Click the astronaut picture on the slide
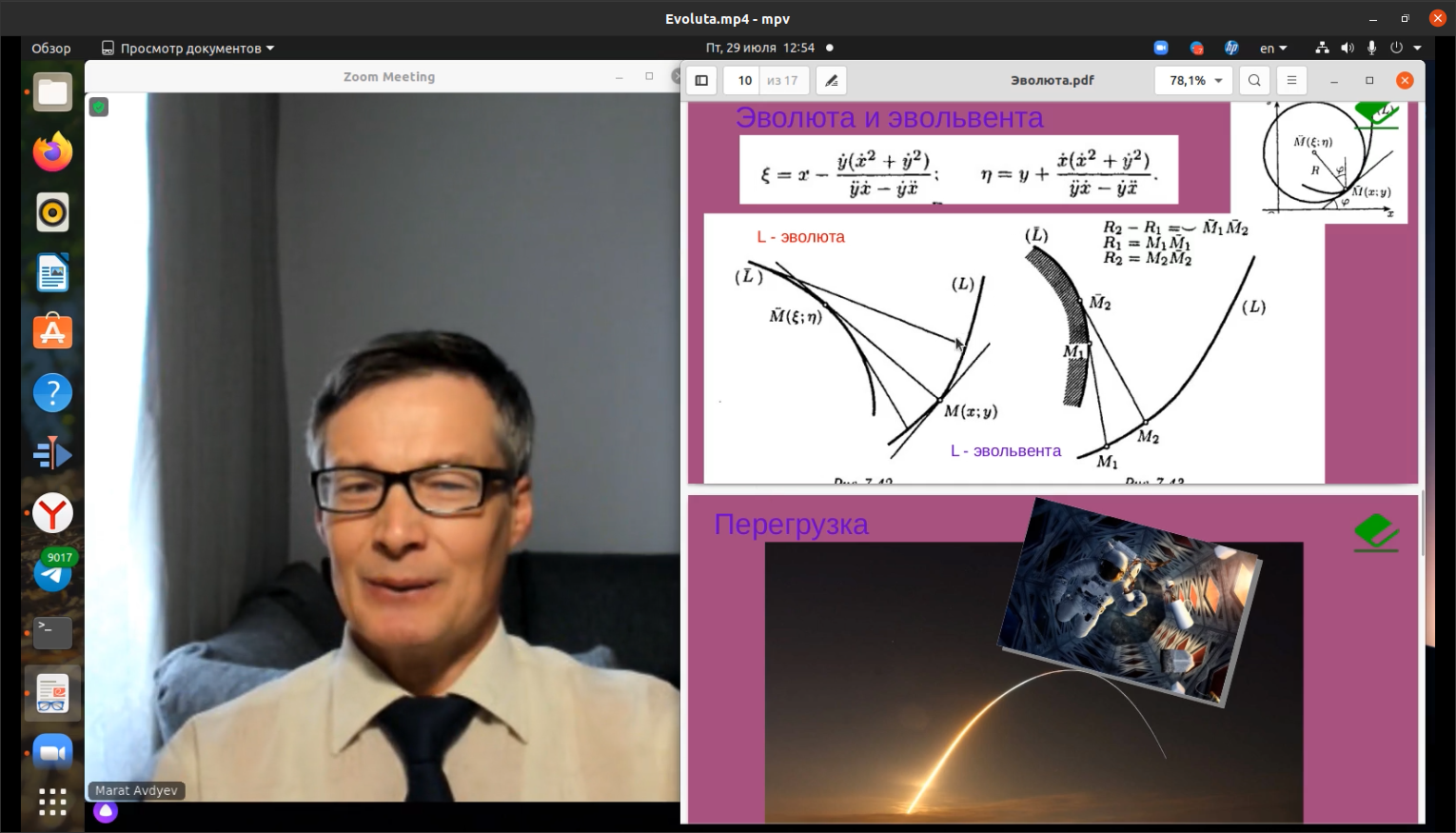 pyautogui.click(x=1130, y=601)
